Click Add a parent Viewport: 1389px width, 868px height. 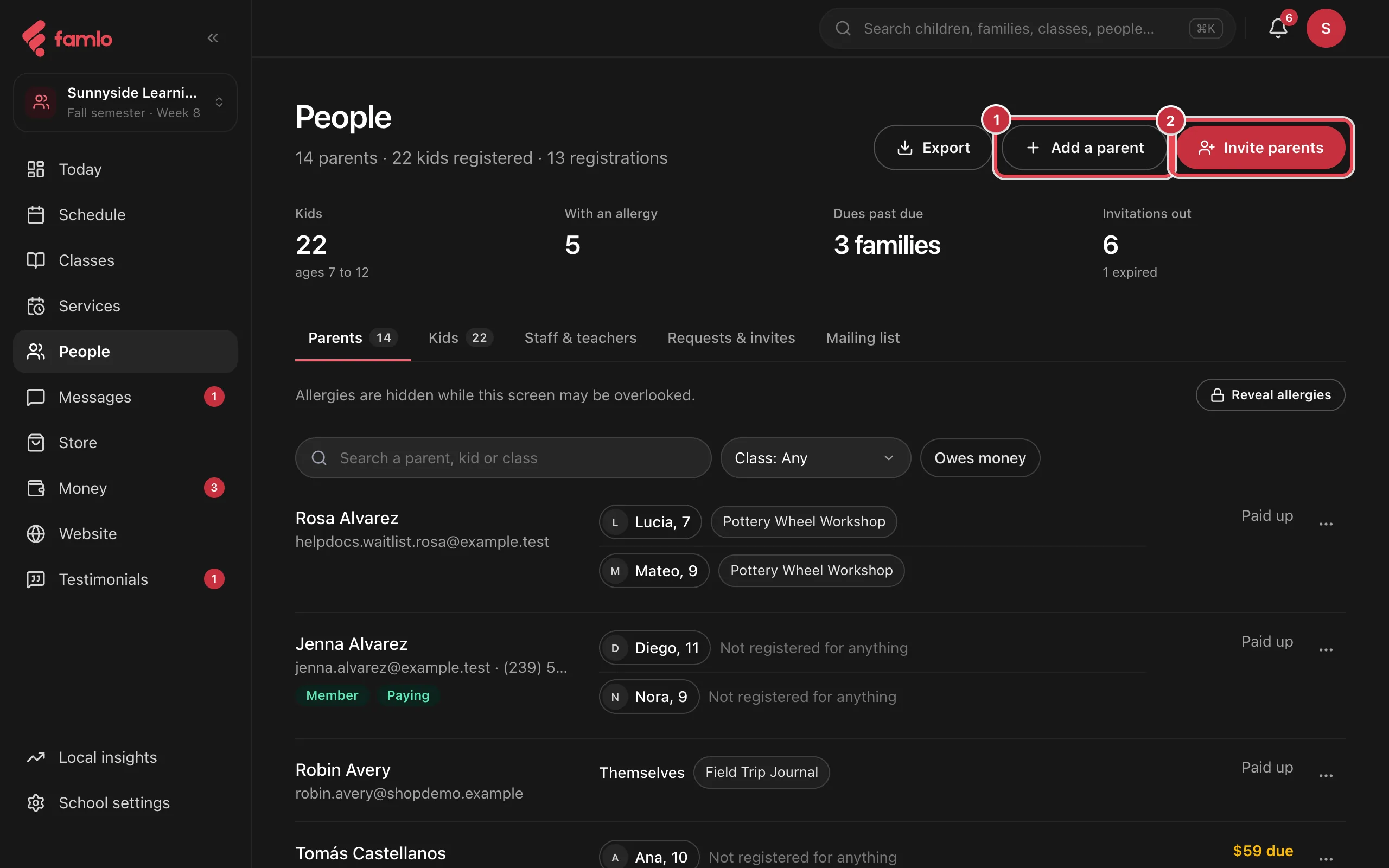[1084, 148]
